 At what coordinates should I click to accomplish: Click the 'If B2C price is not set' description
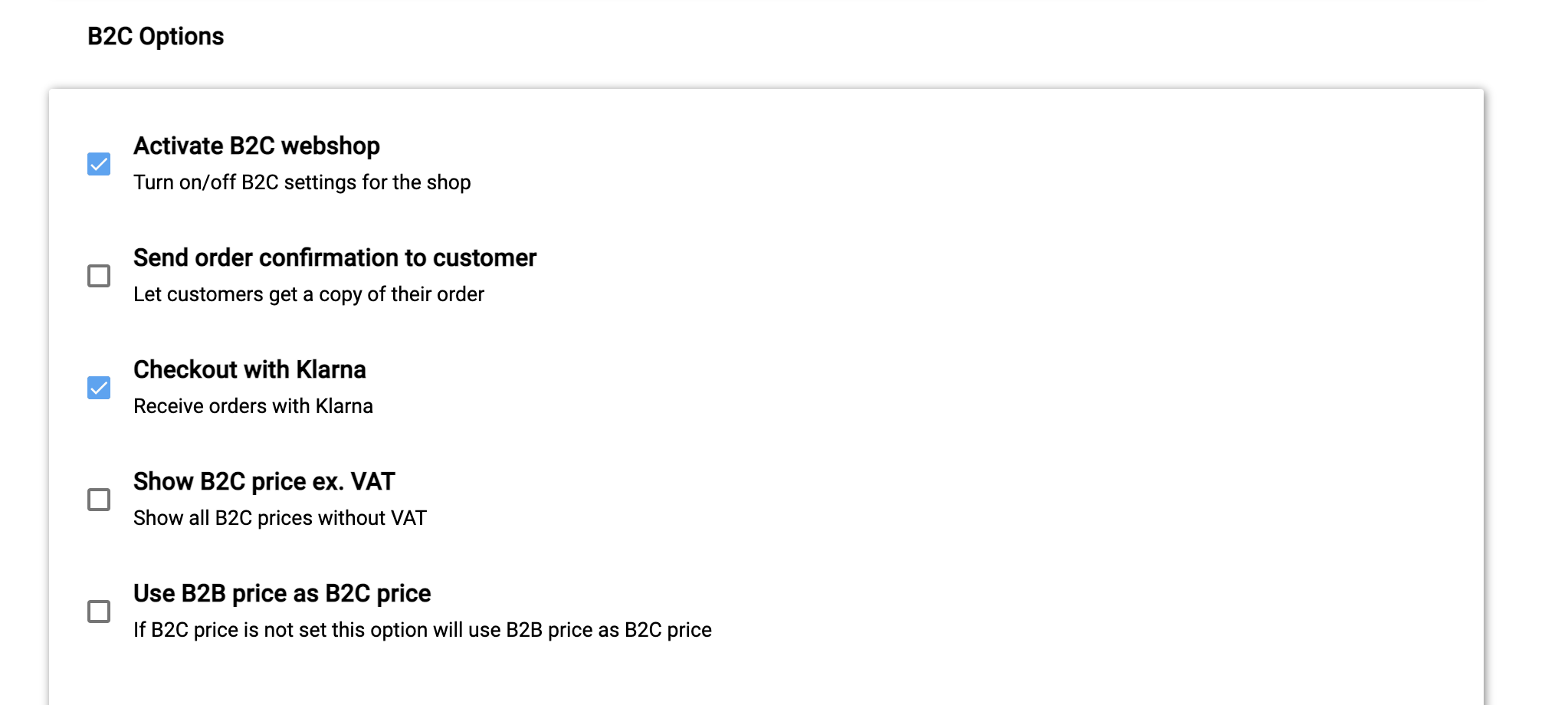pos(422,630)
